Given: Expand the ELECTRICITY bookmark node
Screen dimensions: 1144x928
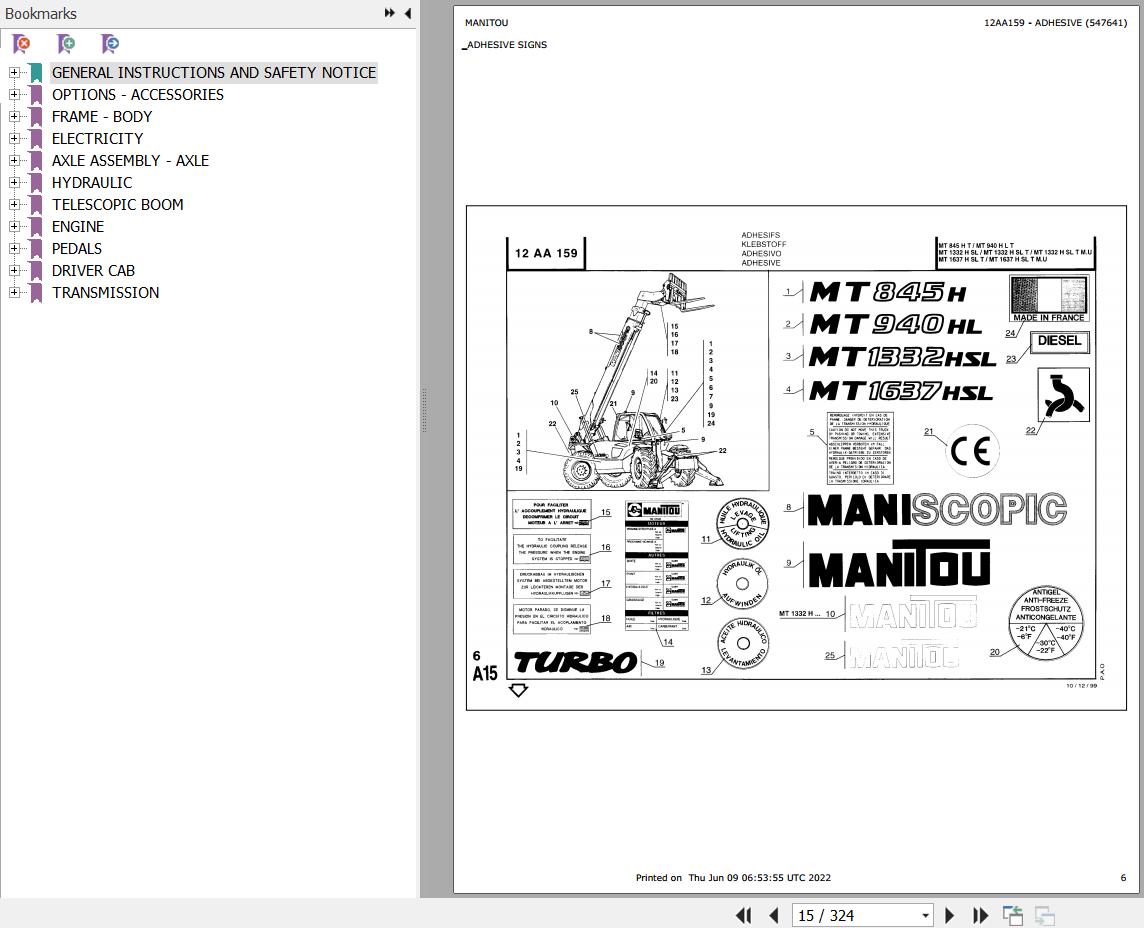Looking at the screenshot, I should coord(14,138).
